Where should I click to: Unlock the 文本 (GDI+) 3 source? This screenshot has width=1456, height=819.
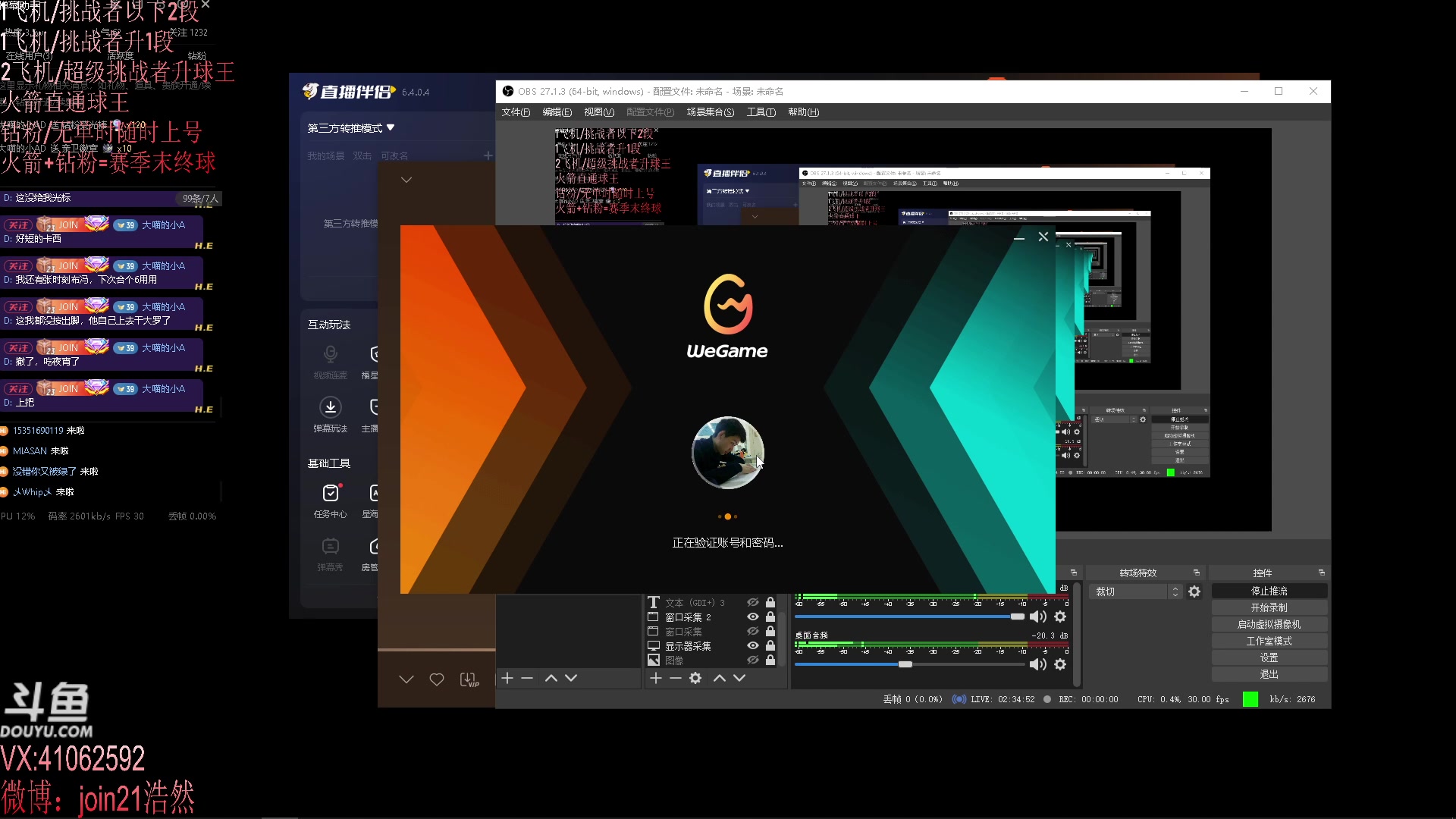(x=770, y=602)
